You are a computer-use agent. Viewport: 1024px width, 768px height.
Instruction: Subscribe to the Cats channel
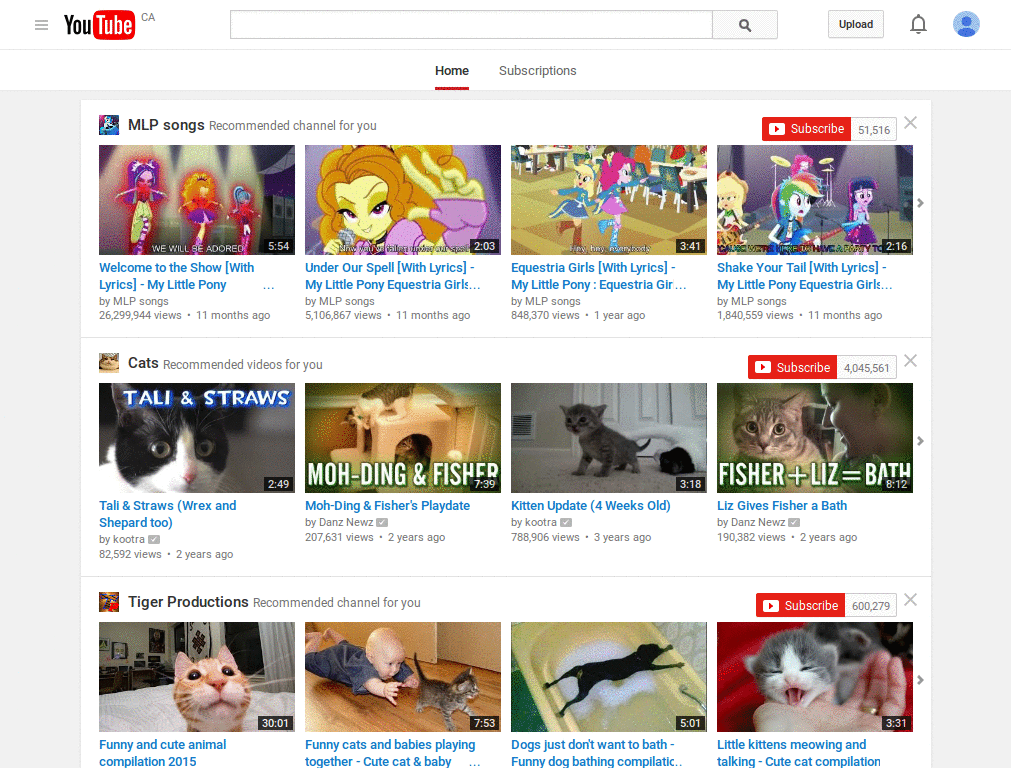(792, 367)
